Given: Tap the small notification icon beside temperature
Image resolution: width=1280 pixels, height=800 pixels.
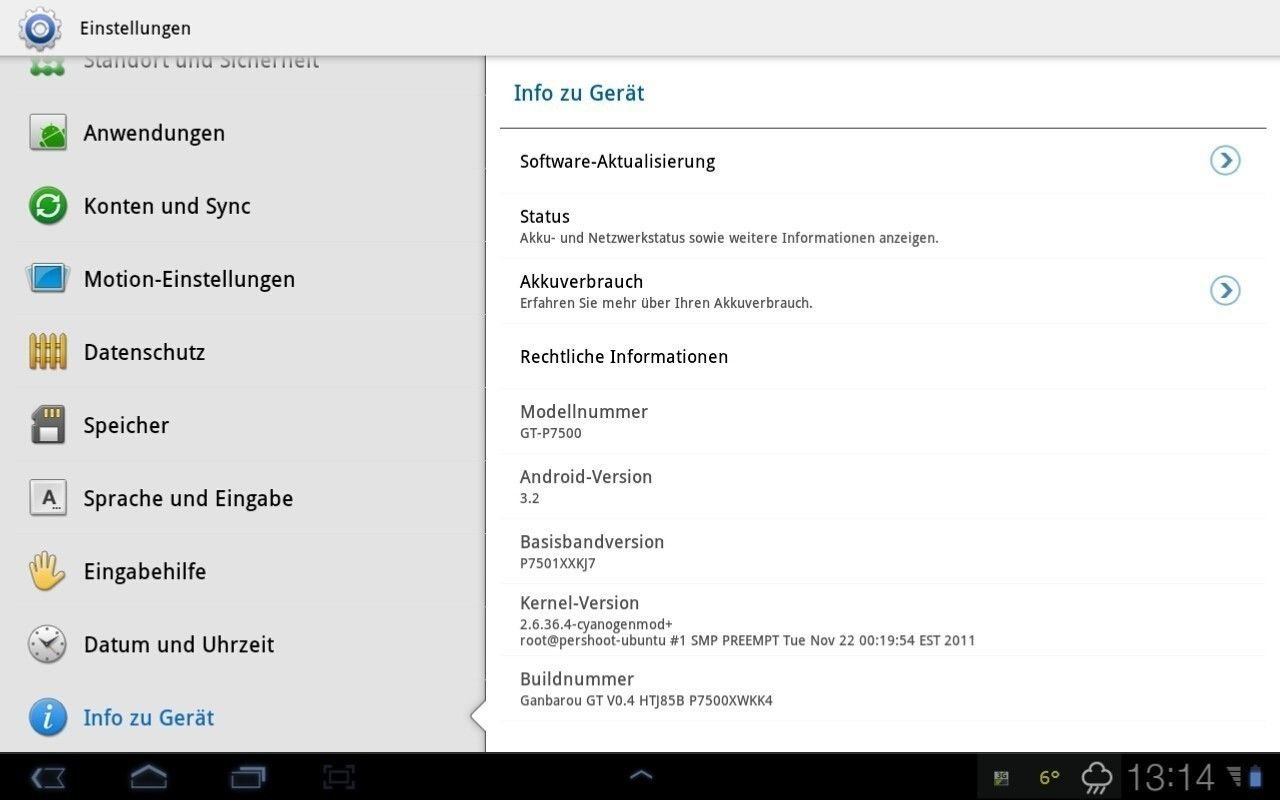Looking at the screenshot, I should 1001,777.
